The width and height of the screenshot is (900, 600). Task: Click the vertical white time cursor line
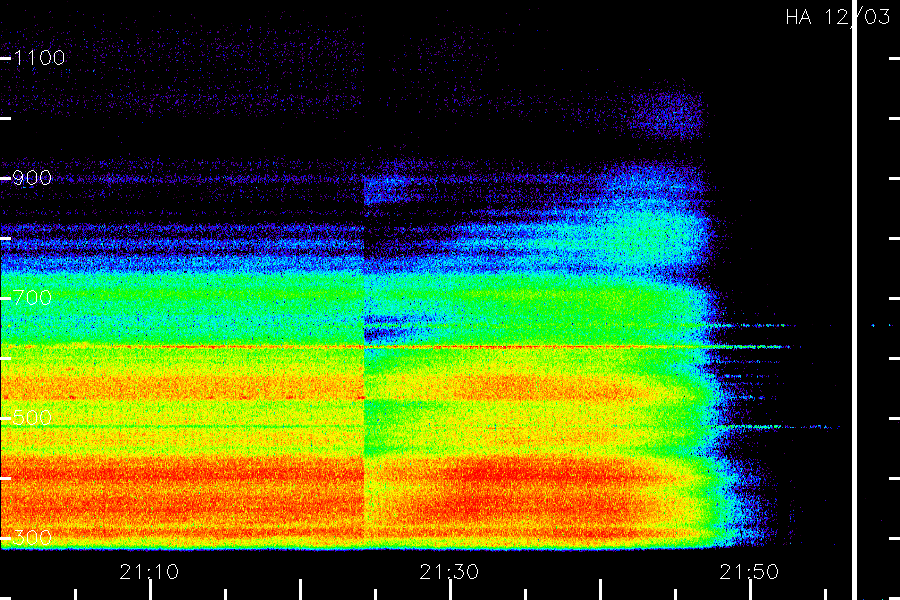[x=855, y=300]
